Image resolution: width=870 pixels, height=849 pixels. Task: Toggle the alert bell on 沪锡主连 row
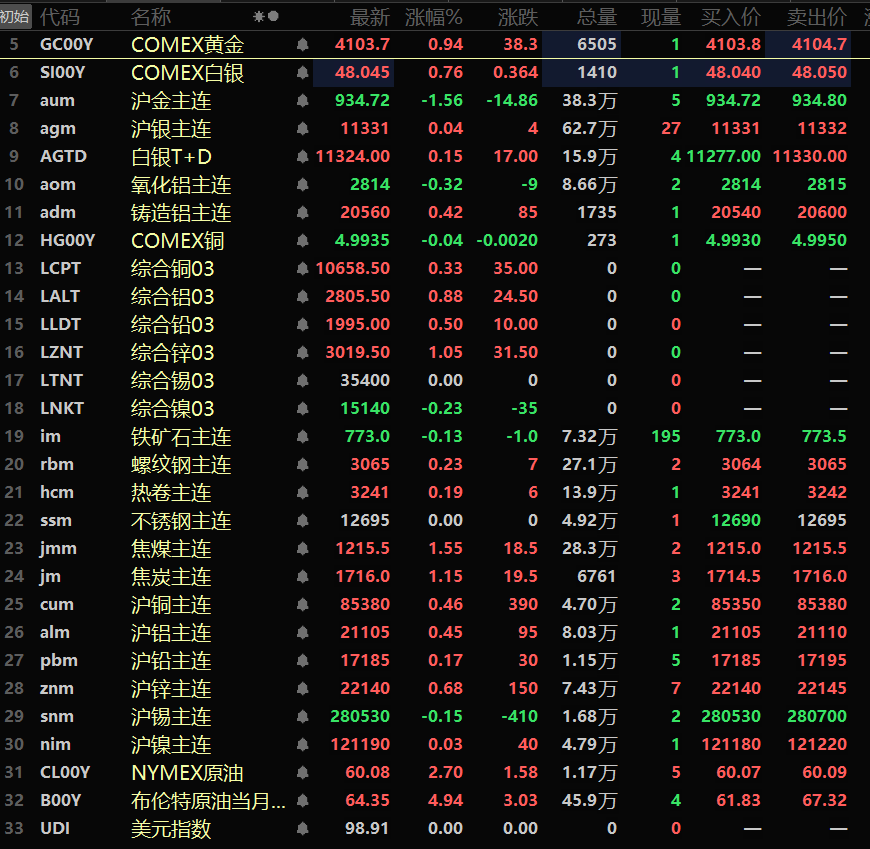tap(302, 717)
